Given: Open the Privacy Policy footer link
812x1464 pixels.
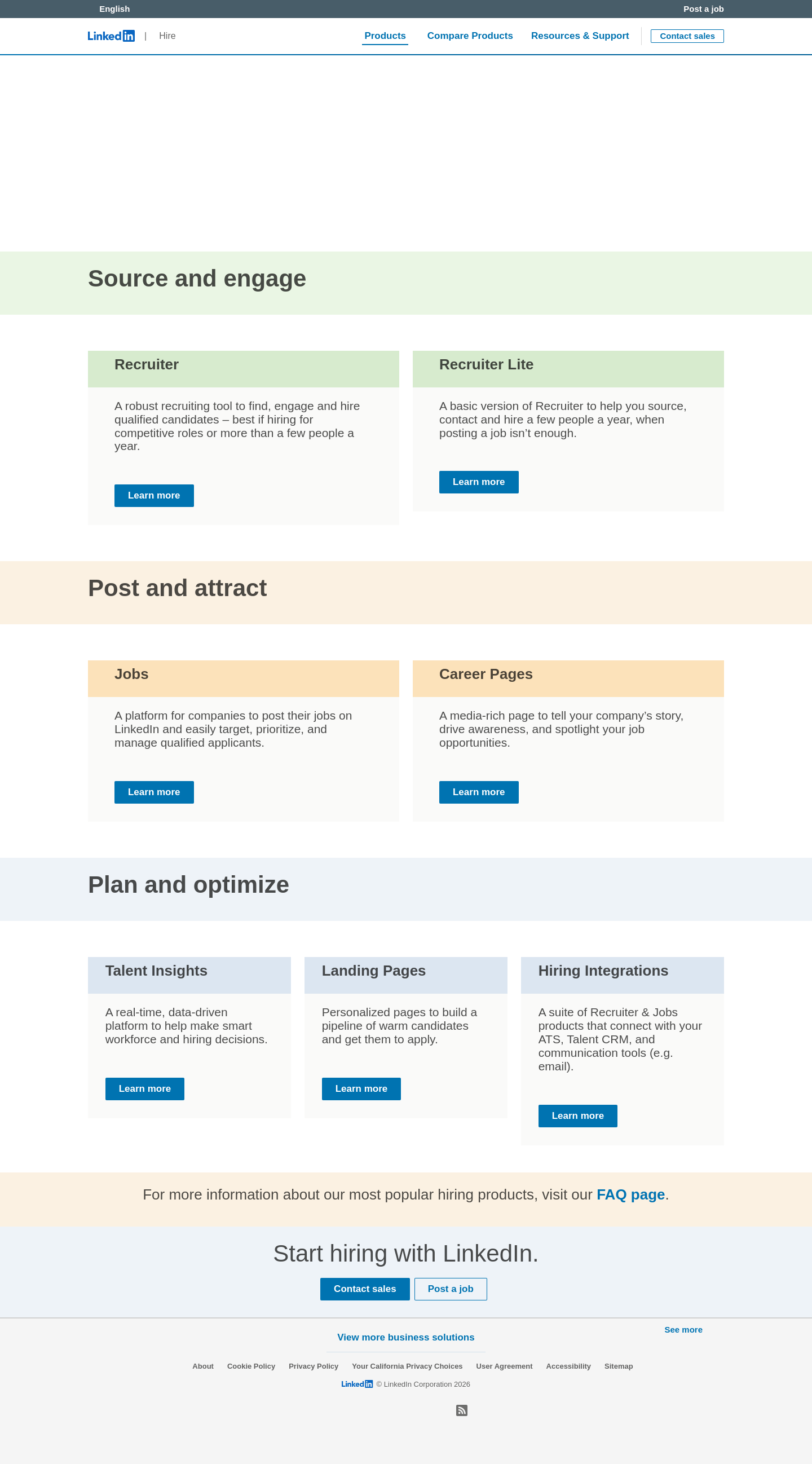Looking at the screenshot, I should (x=313, y=1366).
